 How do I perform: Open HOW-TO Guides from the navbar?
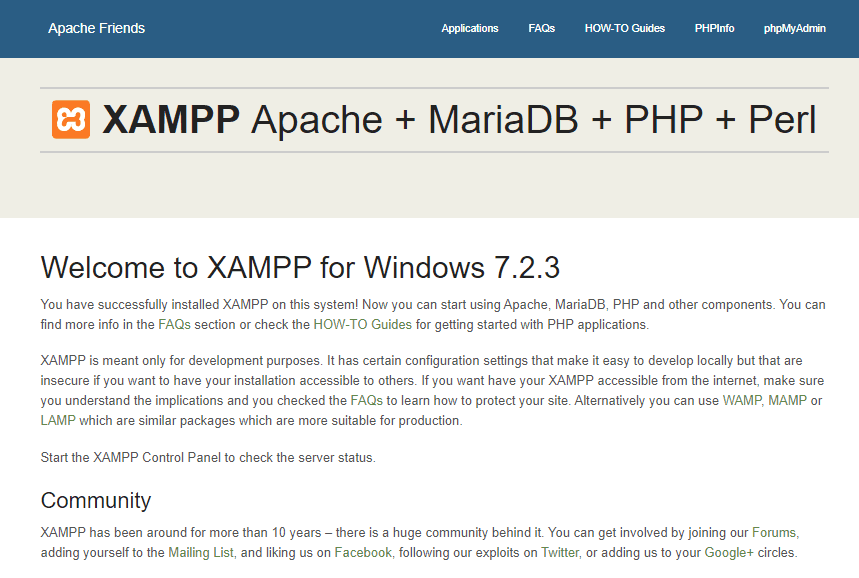[624, 28]
